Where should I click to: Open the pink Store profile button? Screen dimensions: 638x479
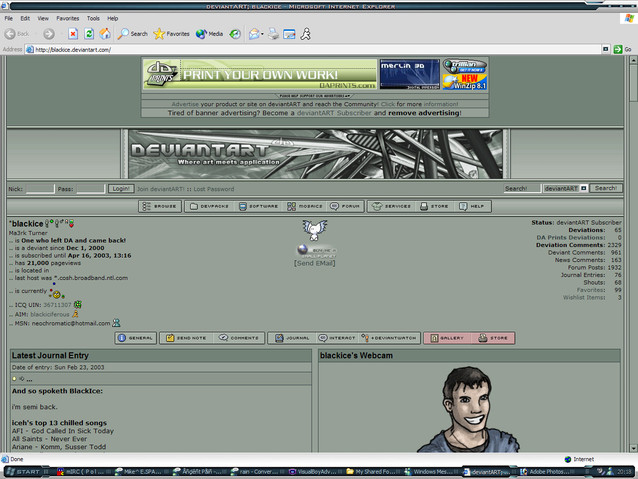[x=493, y=338]
